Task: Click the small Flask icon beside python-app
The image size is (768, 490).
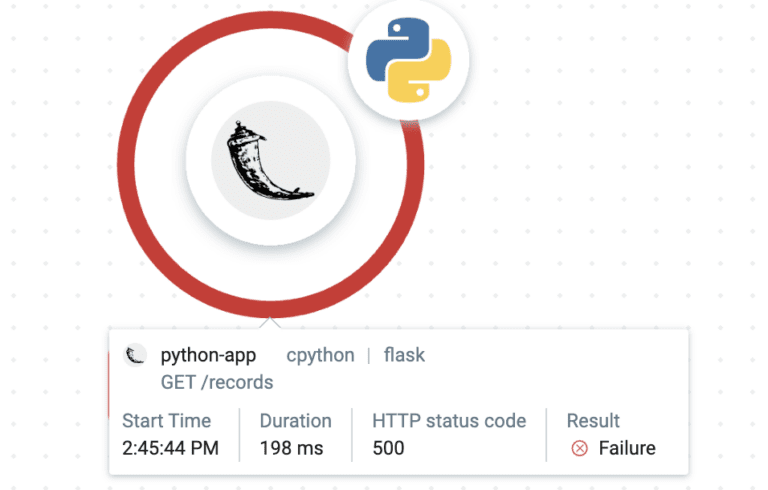Action: (x=135, y=355)
